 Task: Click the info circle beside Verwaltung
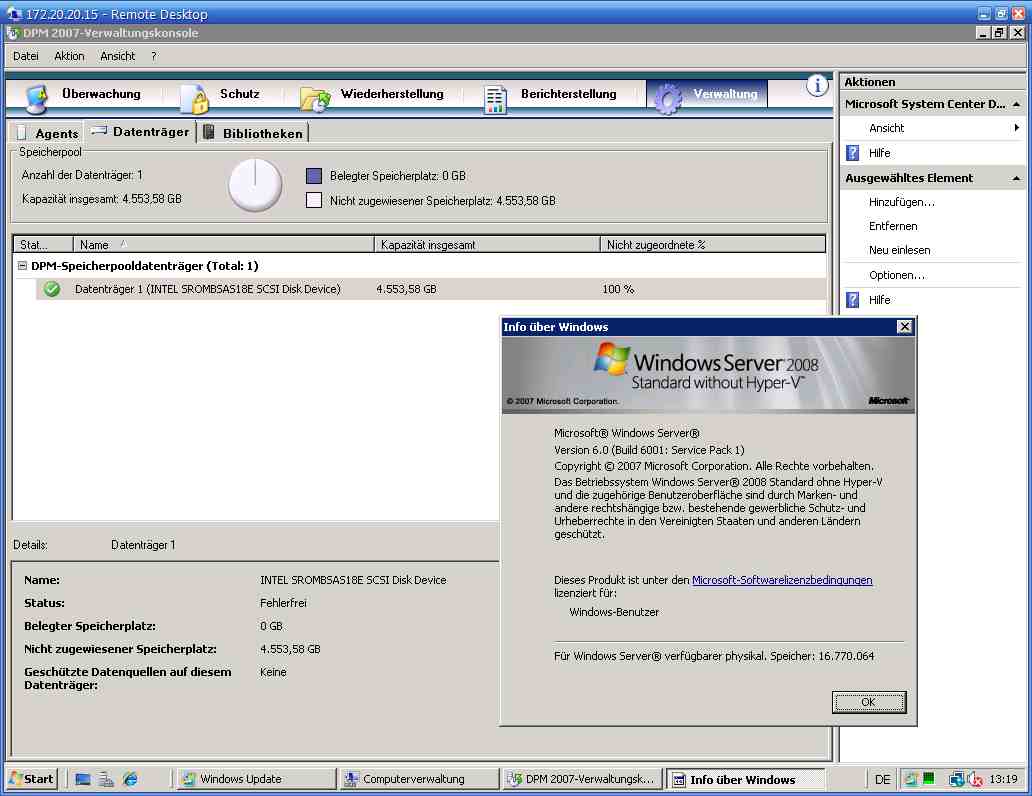coord(816,86)
